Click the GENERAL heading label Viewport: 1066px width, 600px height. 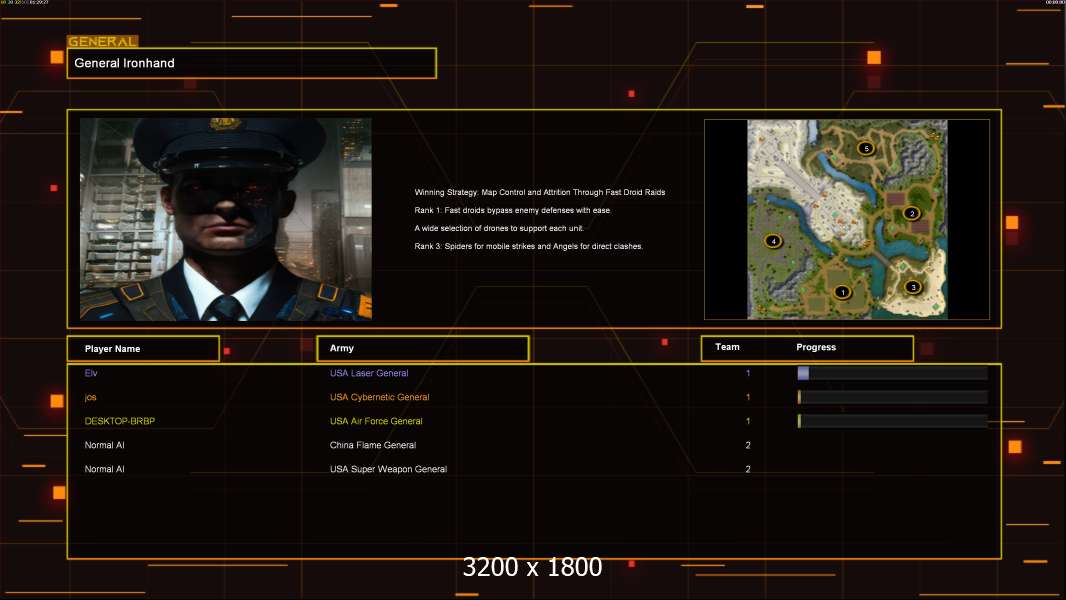point(103,41)
